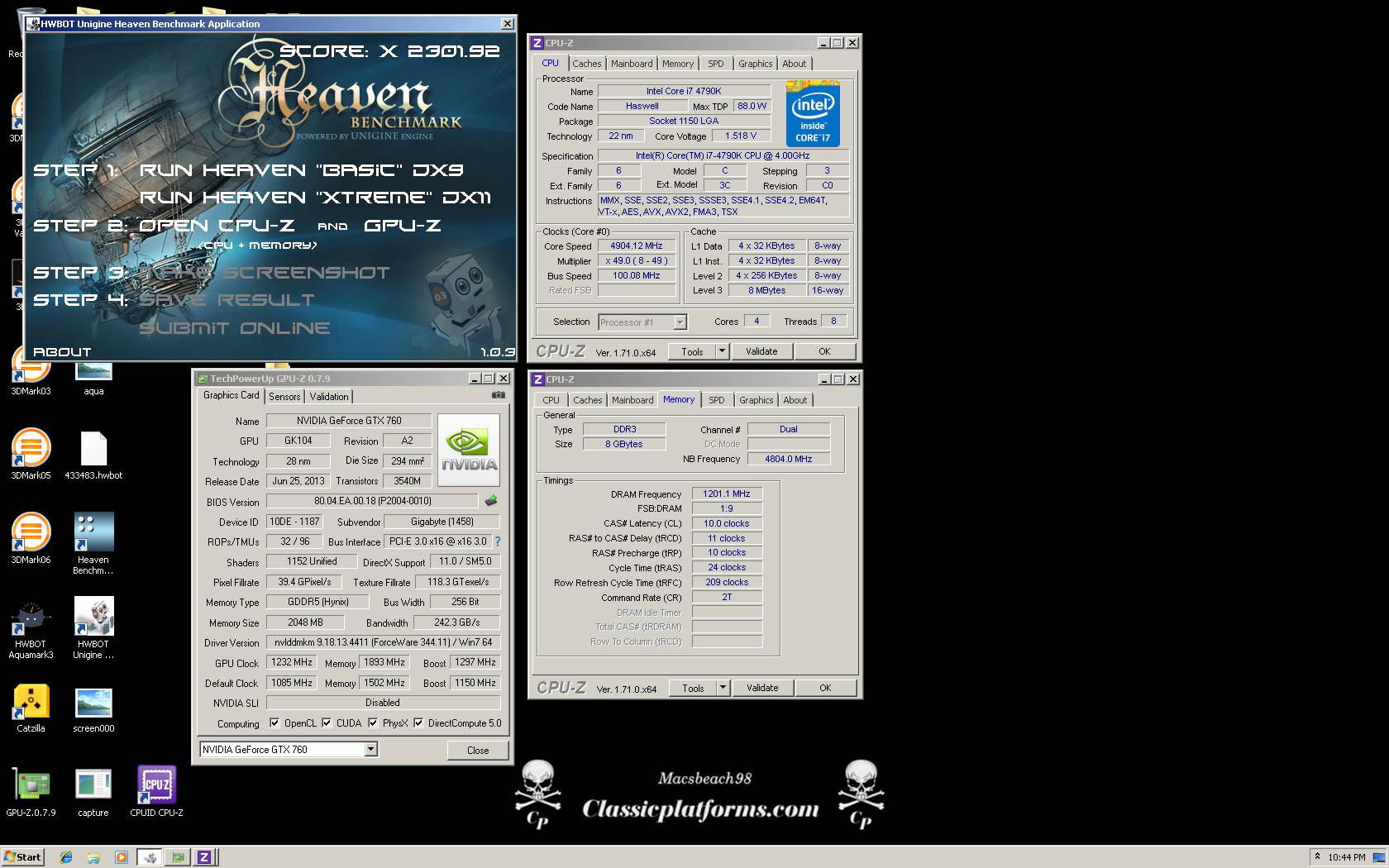This screenshot has width=1389, height=868.
Task: Open the GPU-Z.0.7.9 desktop icon
Action: pos(31,792)
